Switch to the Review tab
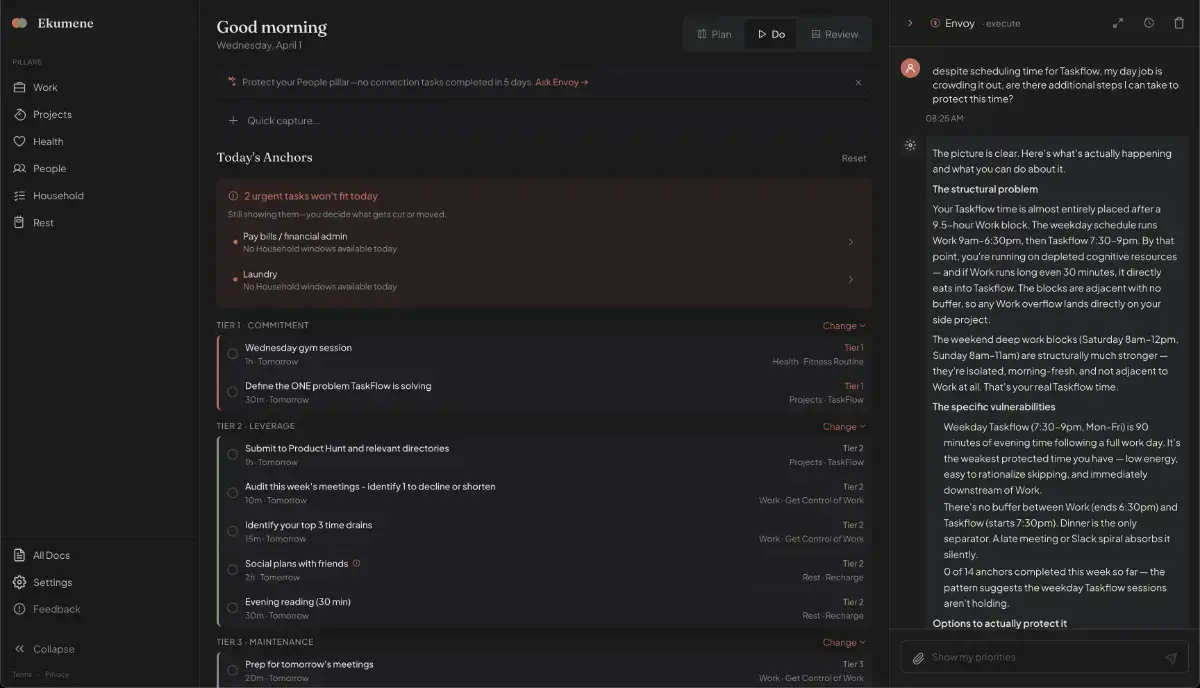Screen dimensions: 1200x688 coord(834,34)
